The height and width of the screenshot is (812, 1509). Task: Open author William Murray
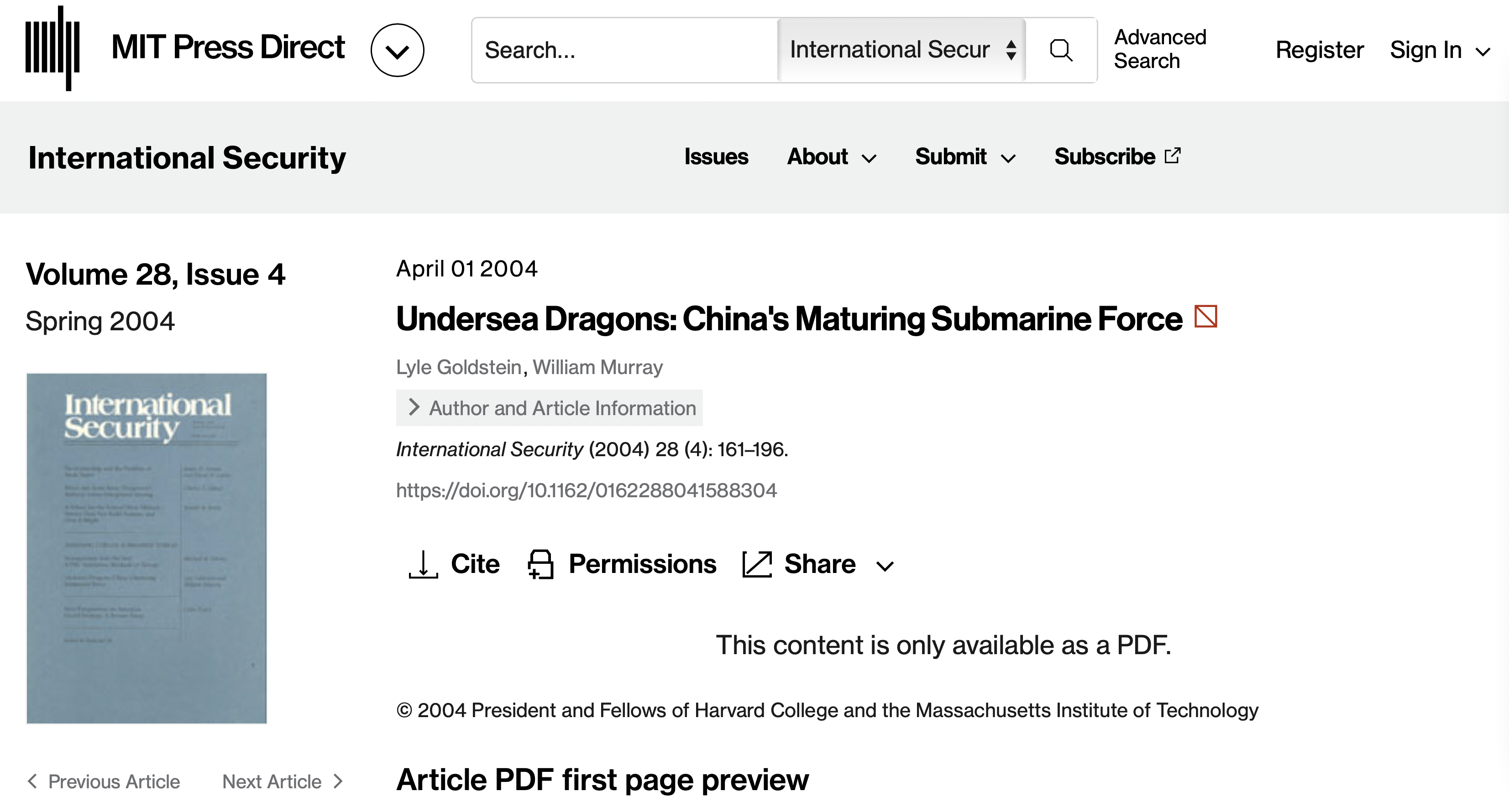pos(597,367)
